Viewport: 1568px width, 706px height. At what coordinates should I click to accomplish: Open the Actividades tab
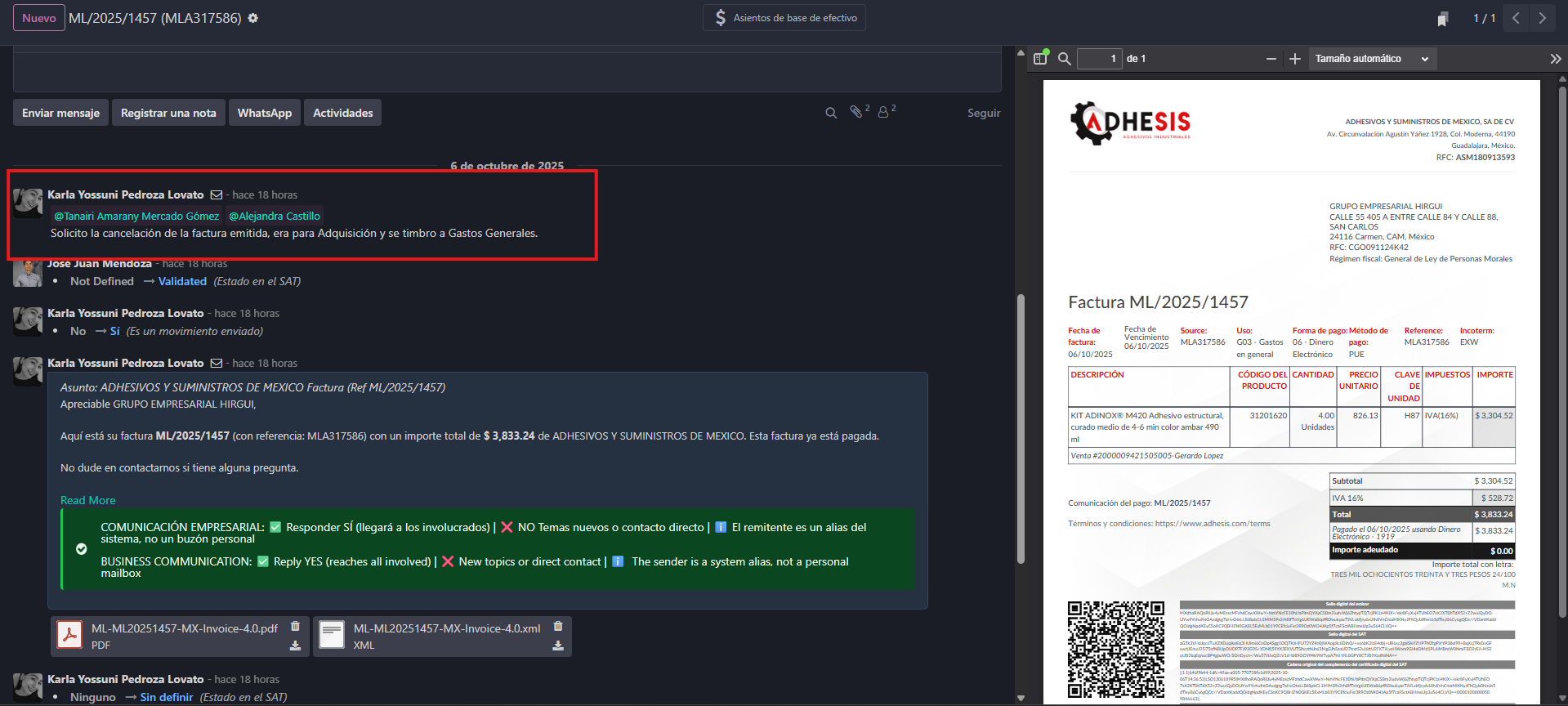click(342, 113)
